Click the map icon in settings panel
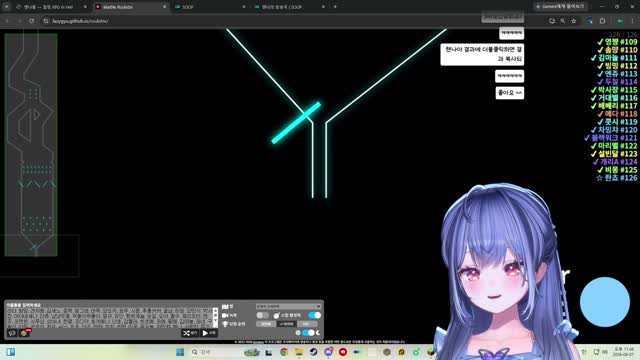 point(225,307)
